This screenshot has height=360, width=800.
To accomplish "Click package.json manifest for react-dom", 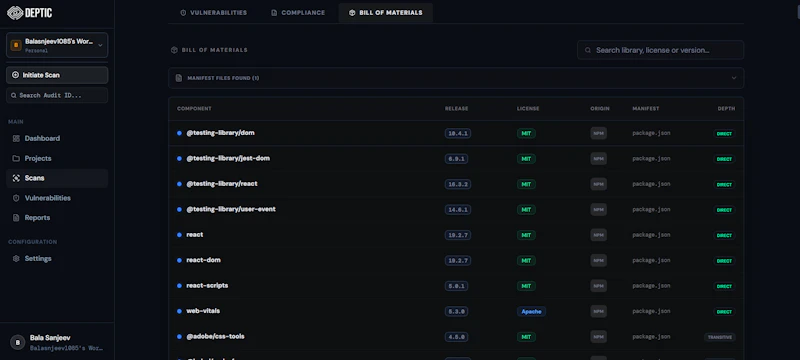I will [x=651, y=261].
